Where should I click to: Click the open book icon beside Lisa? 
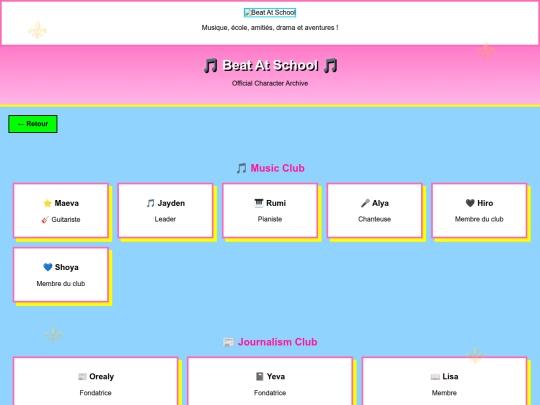click(435, 377)
